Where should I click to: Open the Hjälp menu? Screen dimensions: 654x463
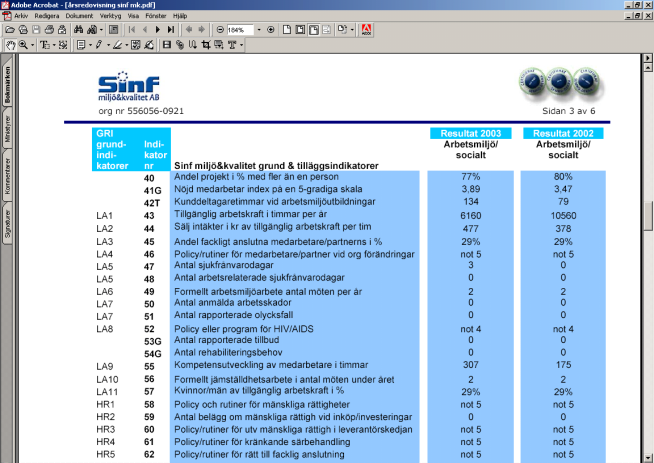click(x=180, y=16)
